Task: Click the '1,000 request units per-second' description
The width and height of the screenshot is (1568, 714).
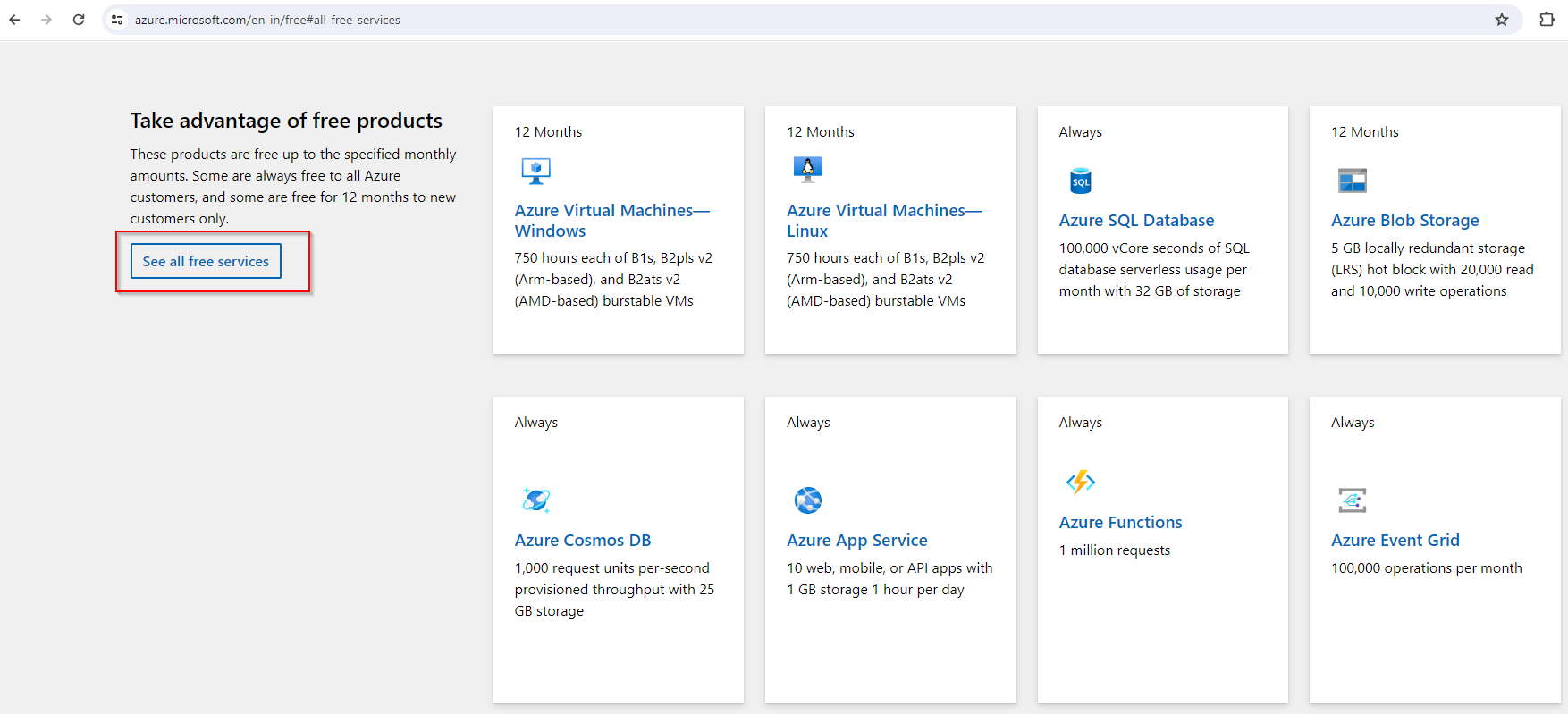Action: pyautogui.click(x=614, y=589)
